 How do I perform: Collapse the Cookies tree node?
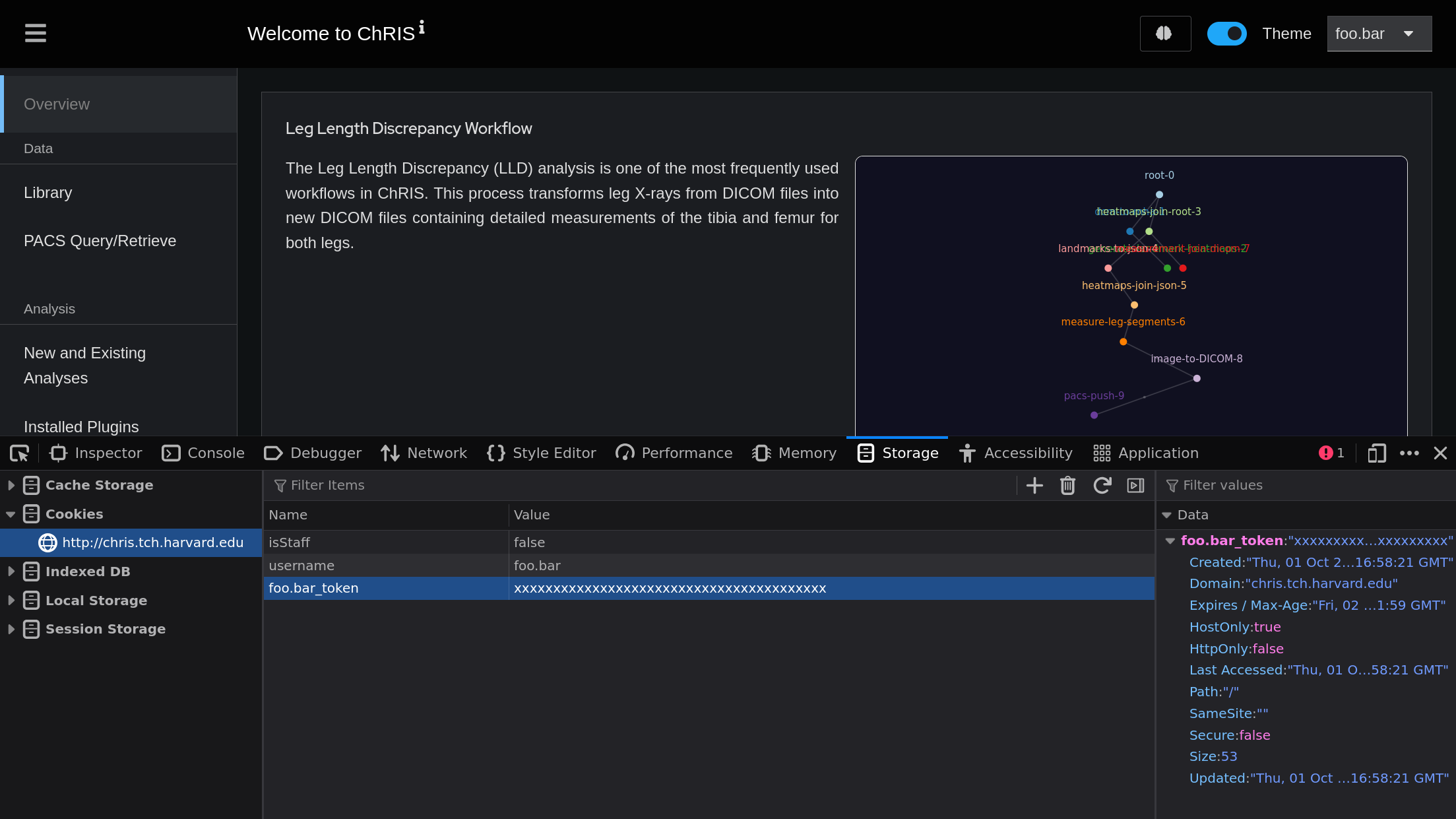coord(11,514)
